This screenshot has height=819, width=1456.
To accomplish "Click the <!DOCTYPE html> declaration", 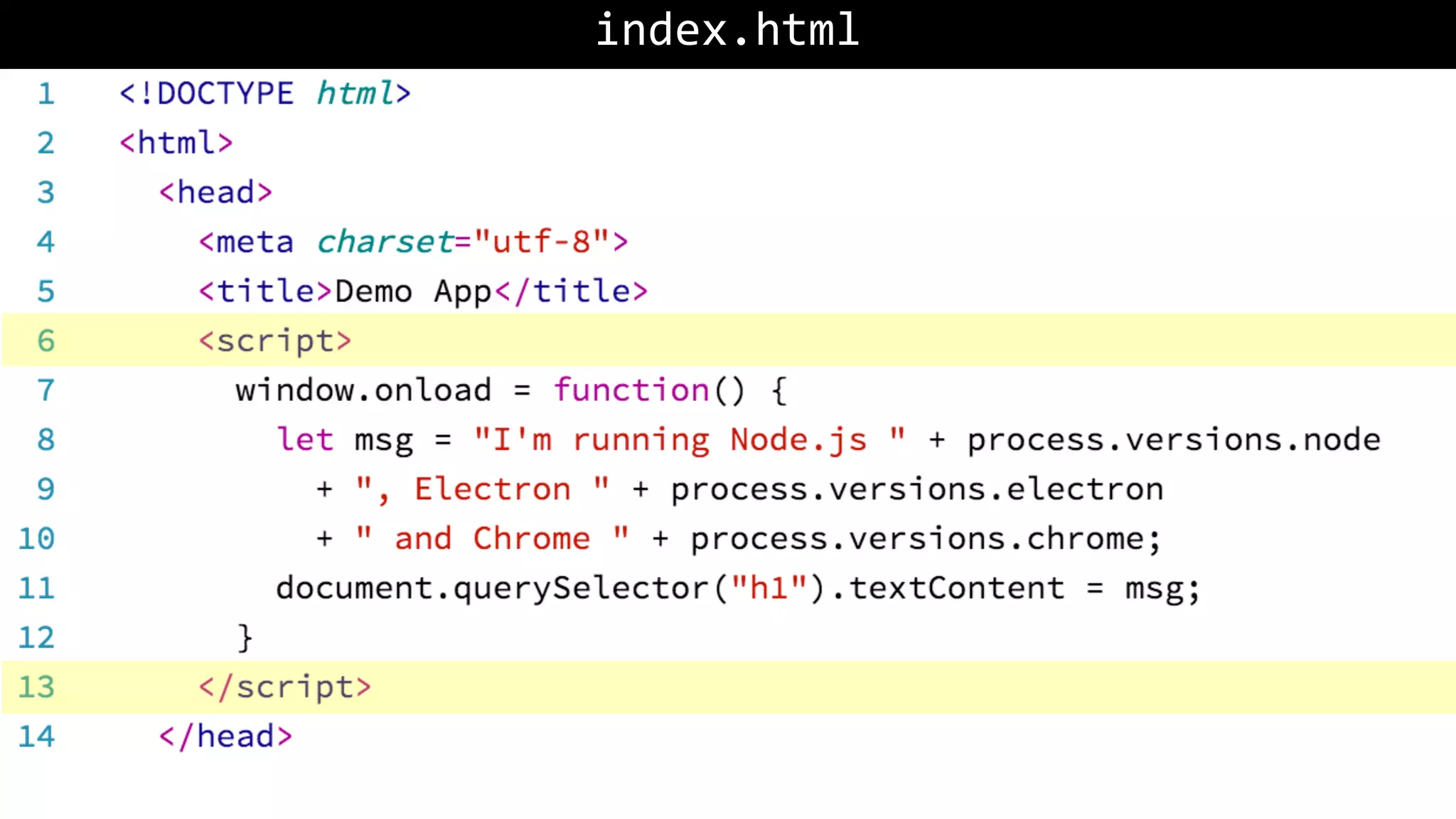I will 265,93.
